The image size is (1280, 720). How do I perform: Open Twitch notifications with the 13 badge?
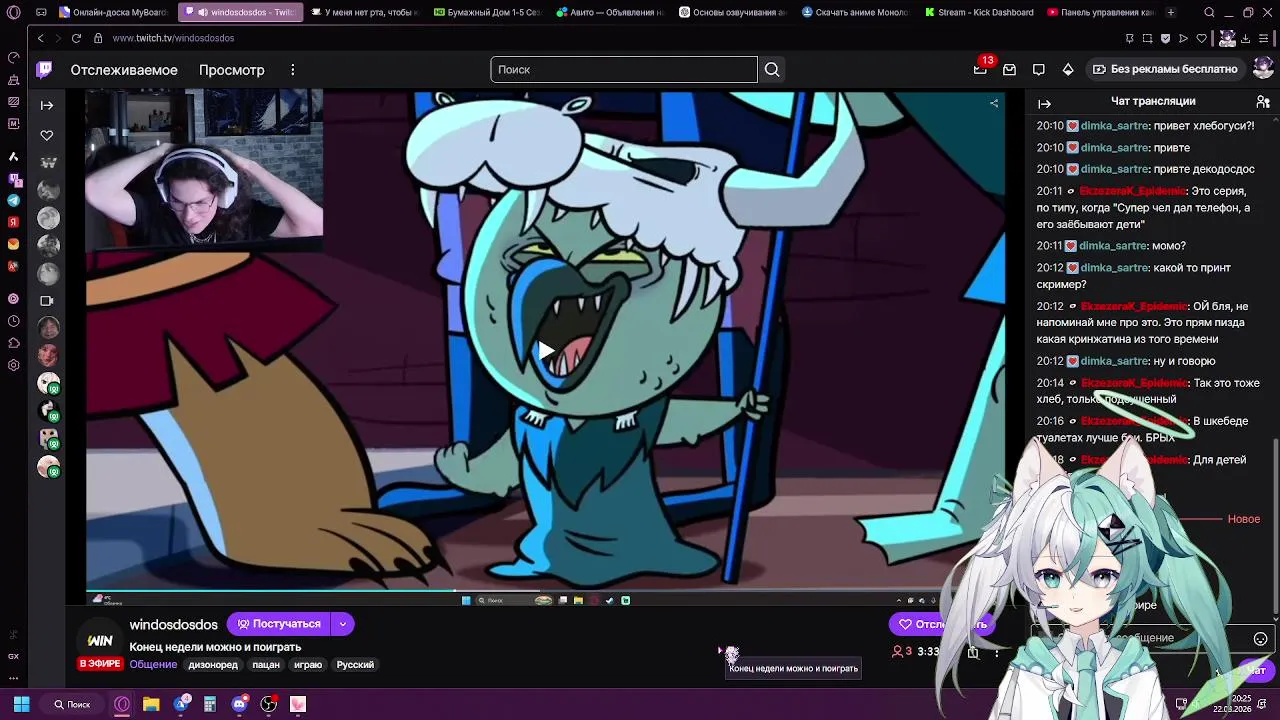980,69
